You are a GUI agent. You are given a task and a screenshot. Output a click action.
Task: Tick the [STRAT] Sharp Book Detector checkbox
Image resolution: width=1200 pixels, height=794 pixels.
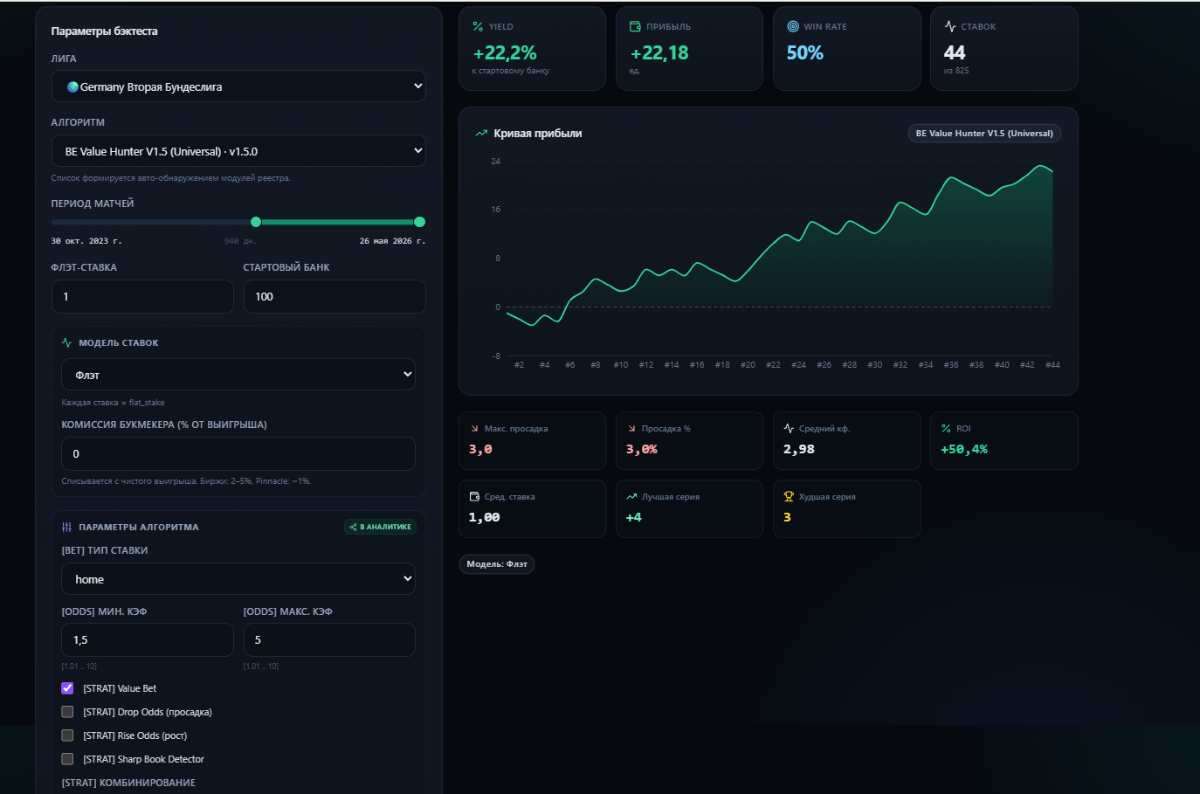[67, 759]
